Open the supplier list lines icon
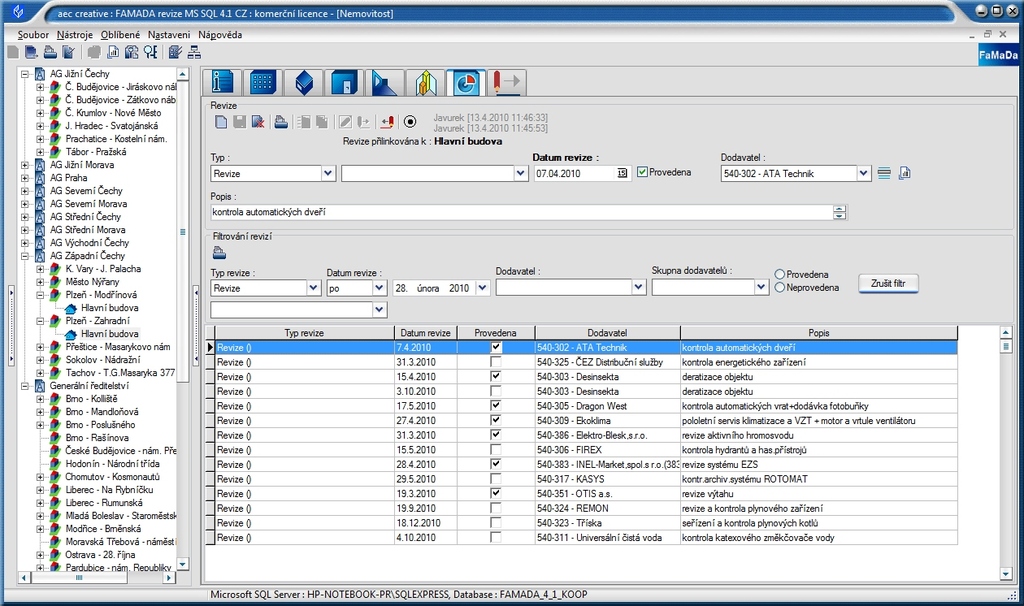The image size is (1024, 606). [884, 173]
